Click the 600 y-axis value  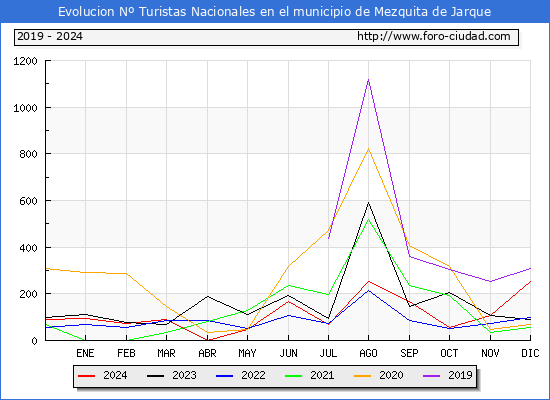[28, 201]
